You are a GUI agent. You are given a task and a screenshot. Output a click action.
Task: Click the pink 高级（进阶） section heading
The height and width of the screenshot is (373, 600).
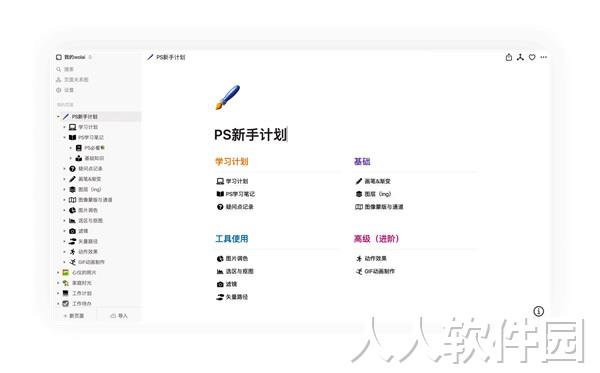pyautogui.click(x=377, y=239)
